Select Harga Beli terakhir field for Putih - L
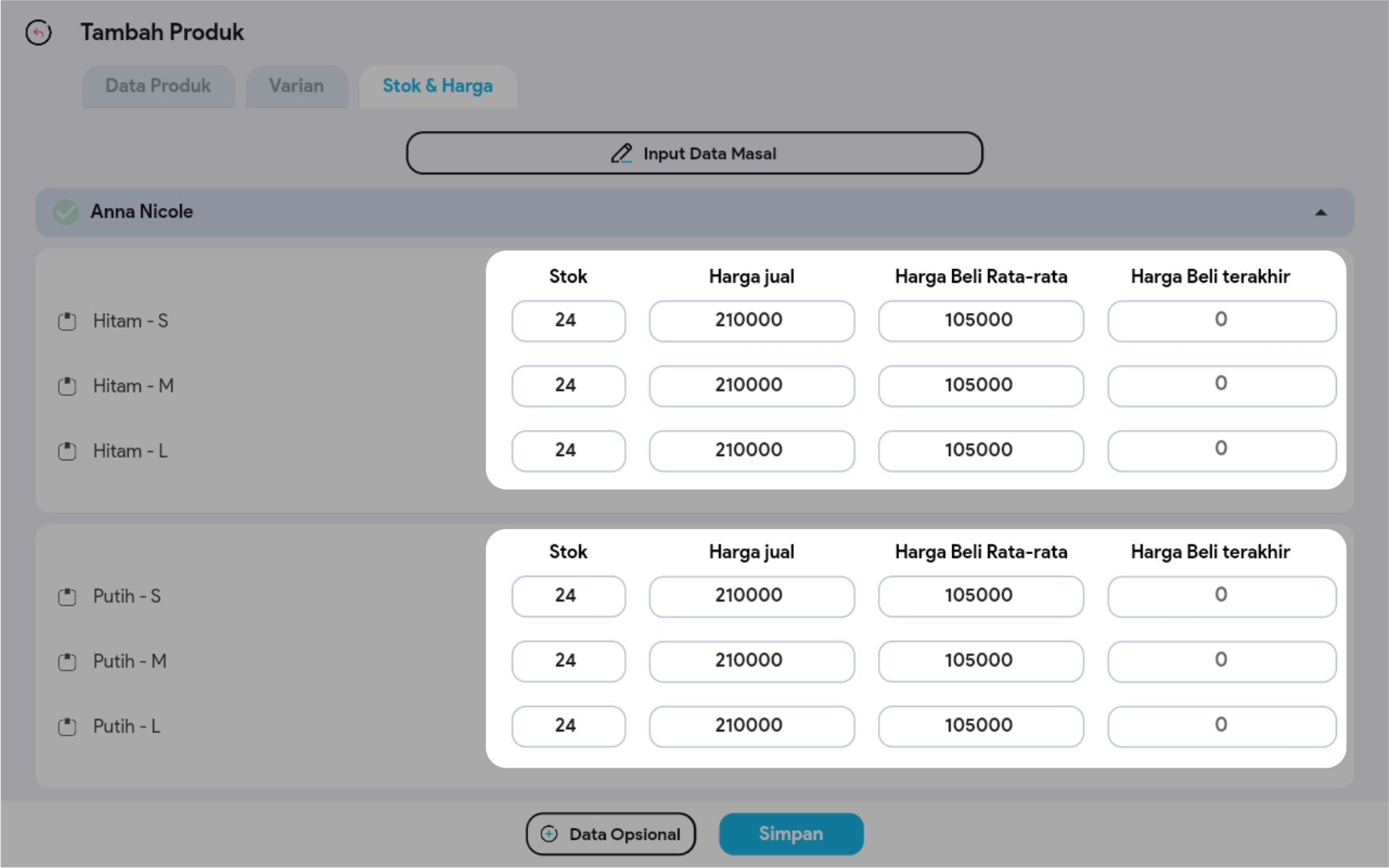This screenshot has width=1389, height=868. pos(1221,726)
